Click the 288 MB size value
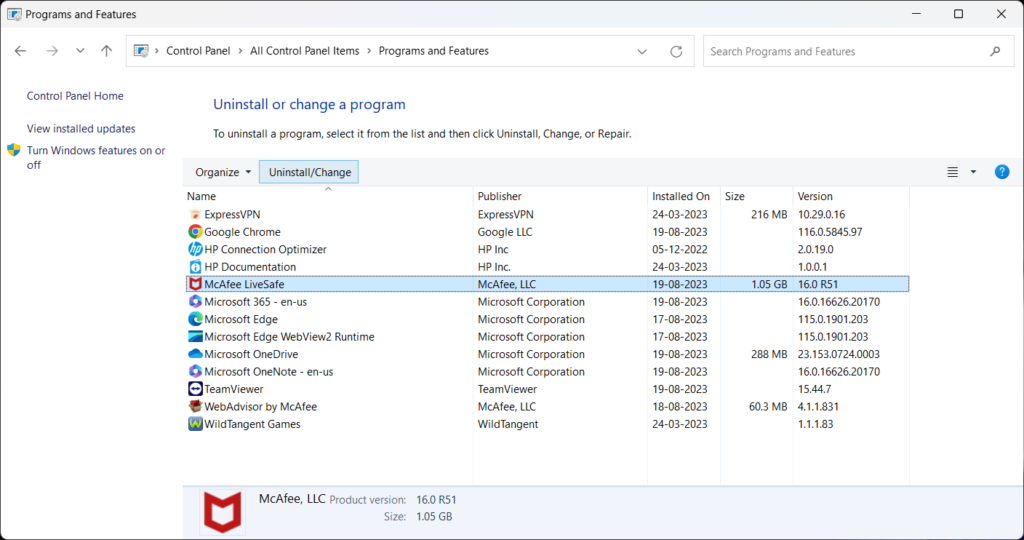The height and width of the screenshot is (540, 1024). click(769, 354)
